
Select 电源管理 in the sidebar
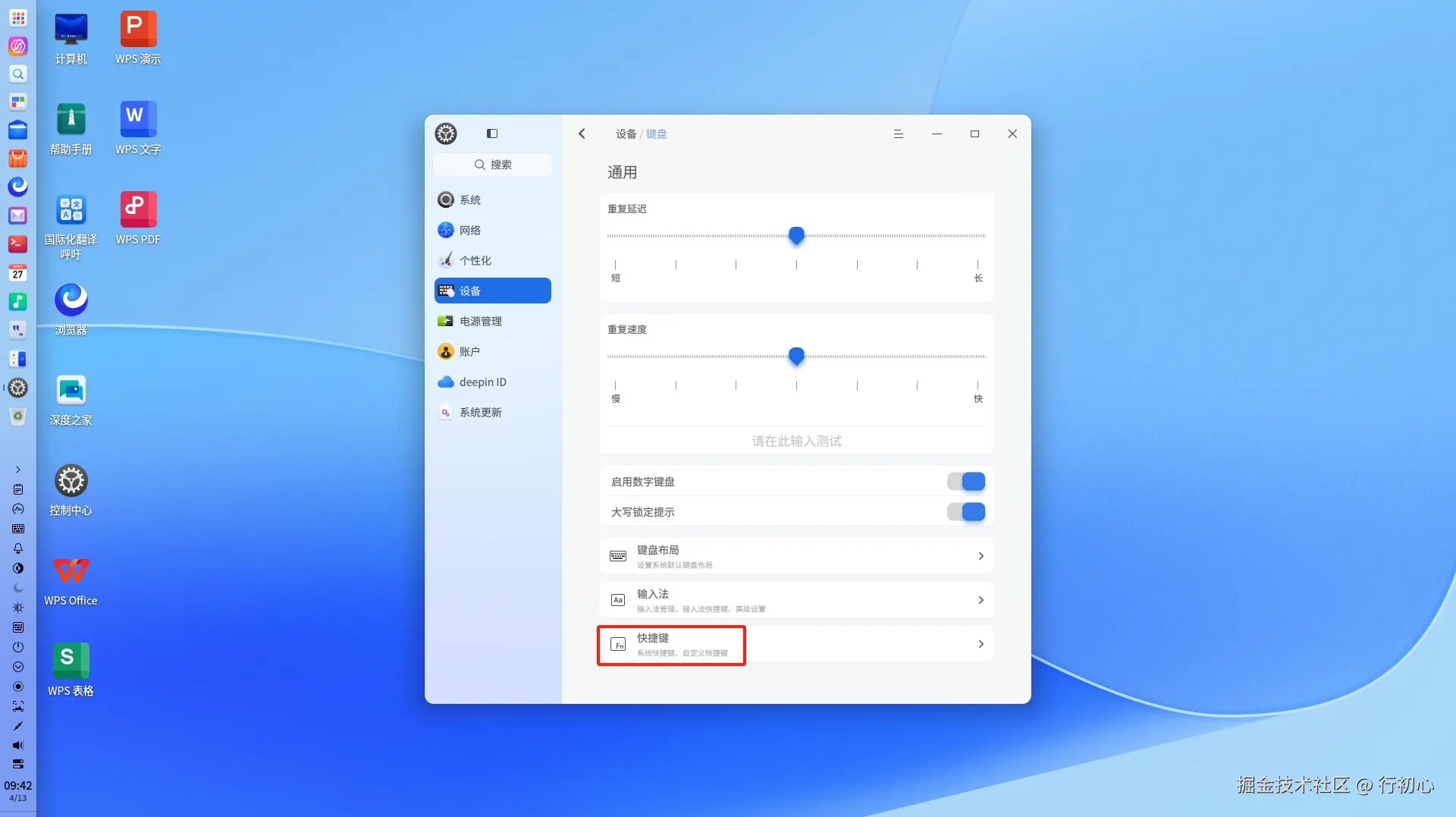493,321
